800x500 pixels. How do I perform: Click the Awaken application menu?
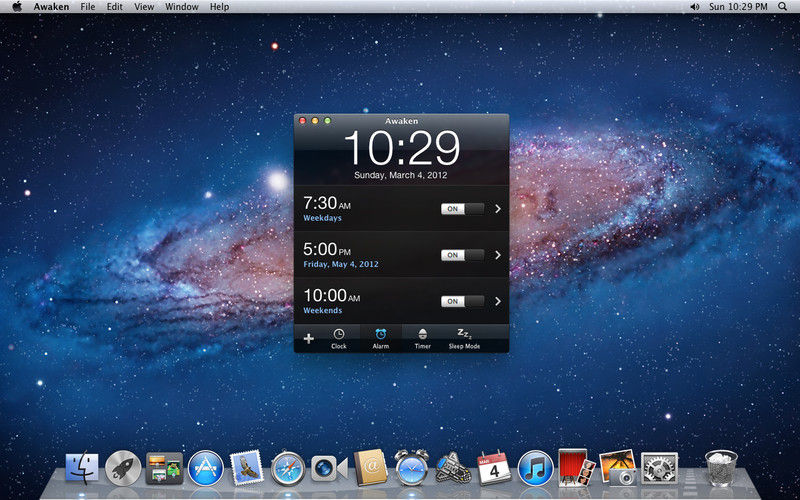(52, 7)
